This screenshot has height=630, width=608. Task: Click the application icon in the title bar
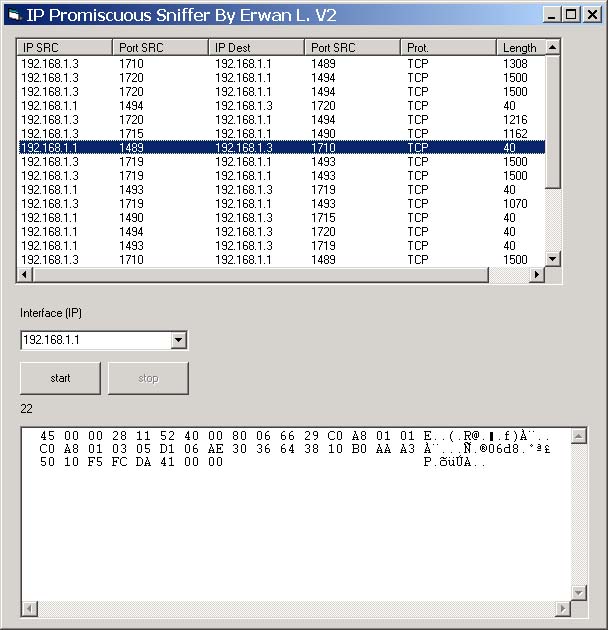point(13,14)
